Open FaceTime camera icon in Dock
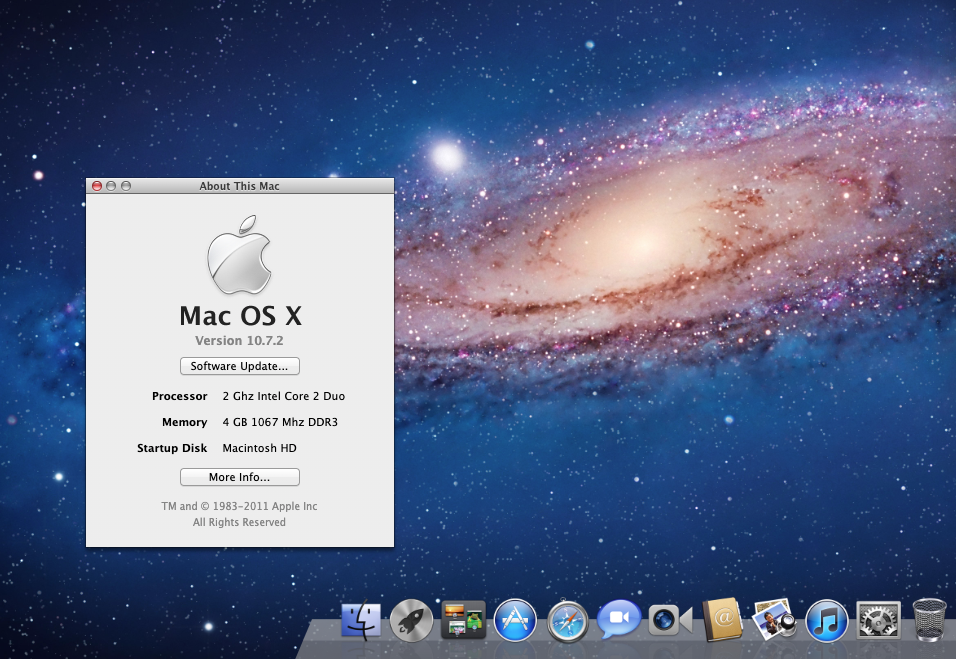Screen dimensions: 956x659 coord(670,621)
